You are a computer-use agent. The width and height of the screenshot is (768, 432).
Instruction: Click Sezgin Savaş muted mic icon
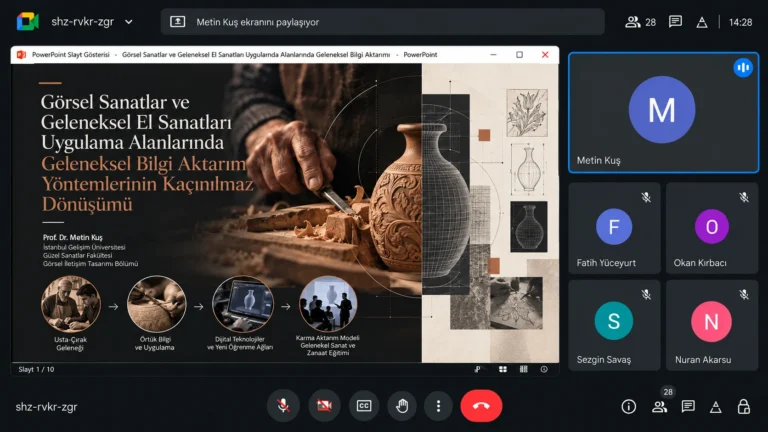646,294
